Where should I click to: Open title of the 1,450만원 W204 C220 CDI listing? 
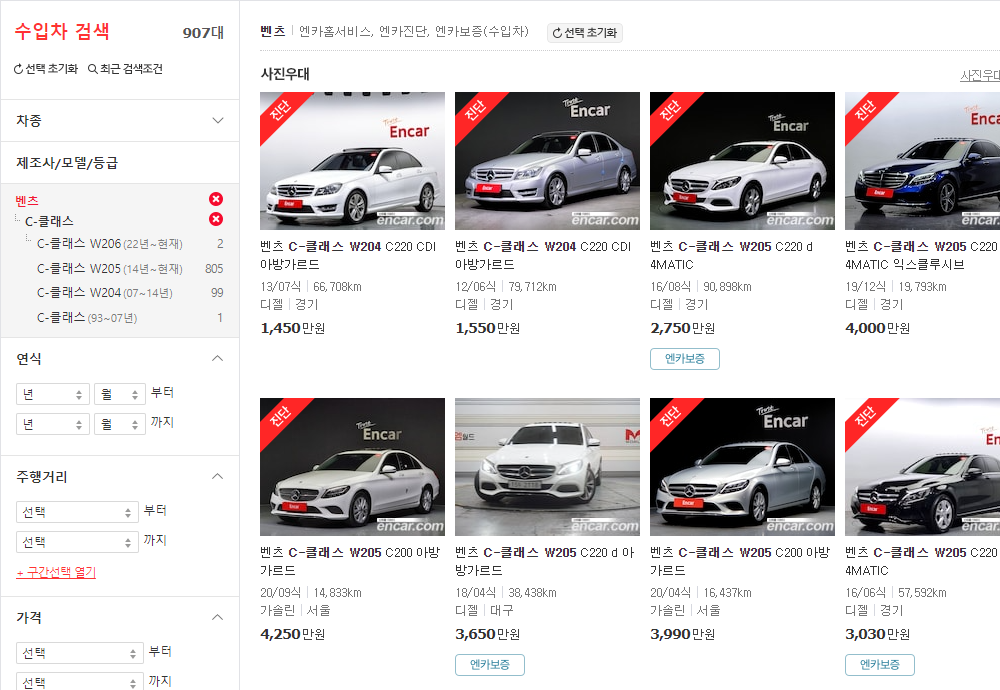[349, 255]
